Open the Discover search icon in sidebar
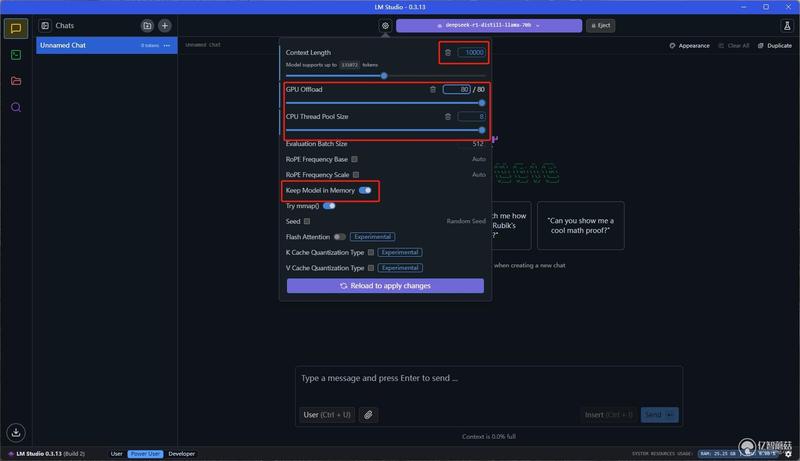The width and height of the screenshot is (800, 461). click(x=16, y=107)
